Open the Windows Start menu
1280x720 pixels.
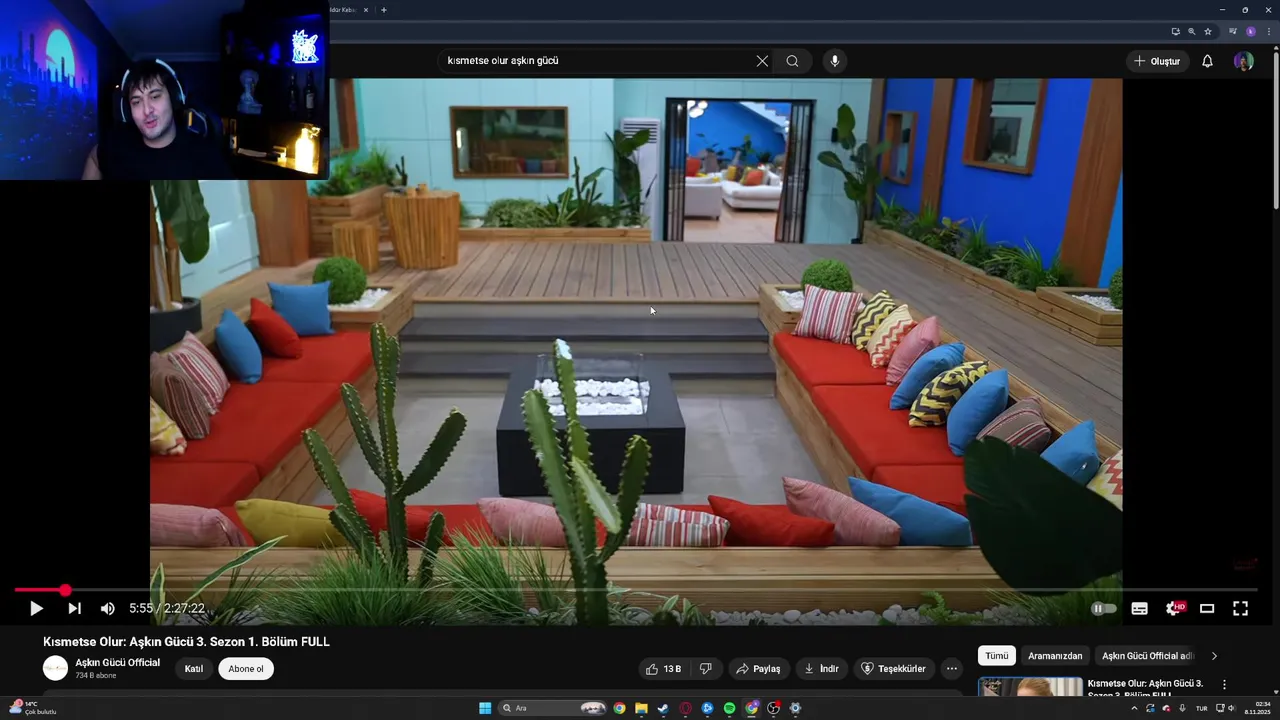click(x=485, y=708)
